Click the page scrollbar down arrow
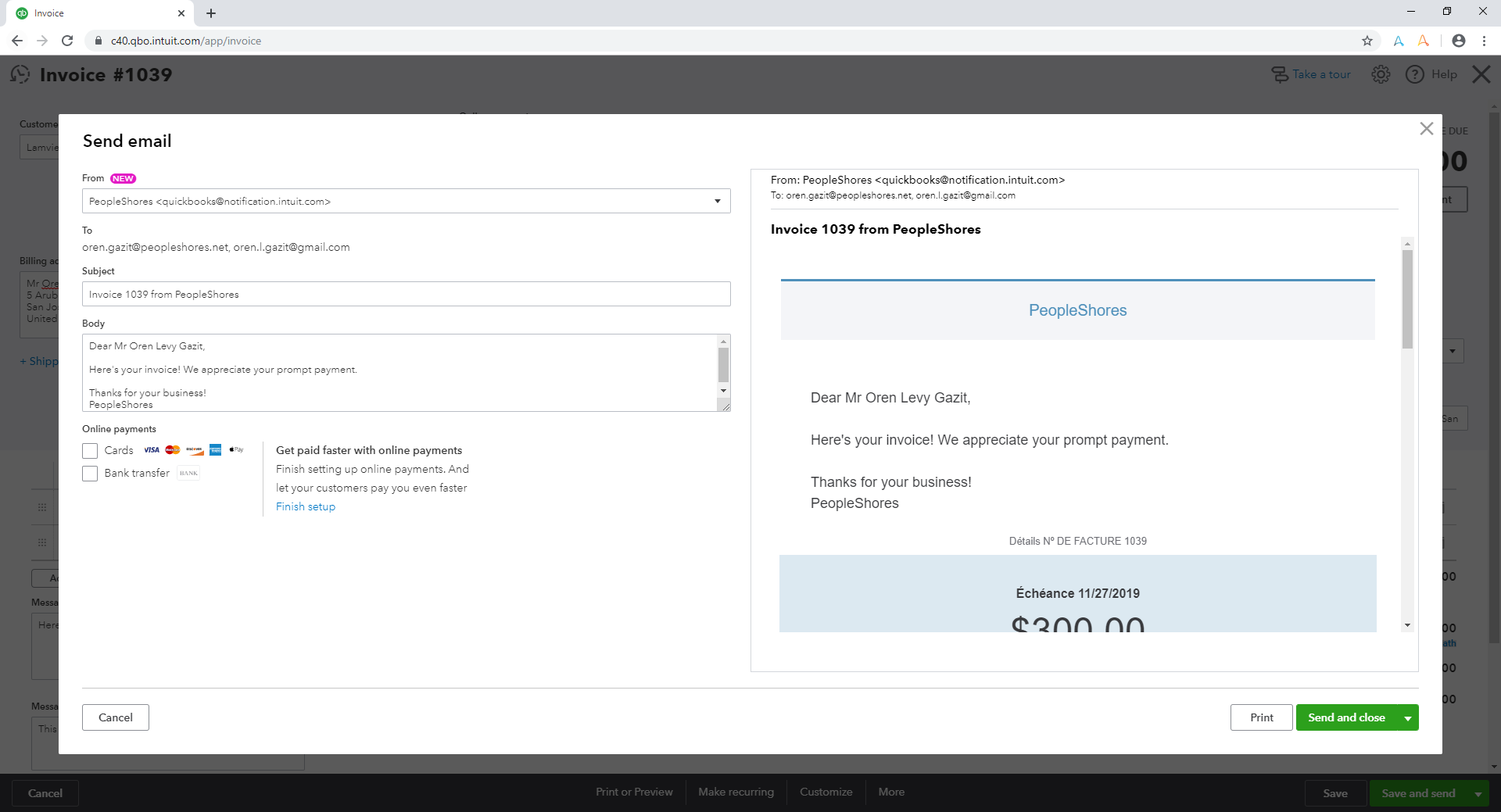This screenshot has width=1501, height=812. click(1495, 767)
